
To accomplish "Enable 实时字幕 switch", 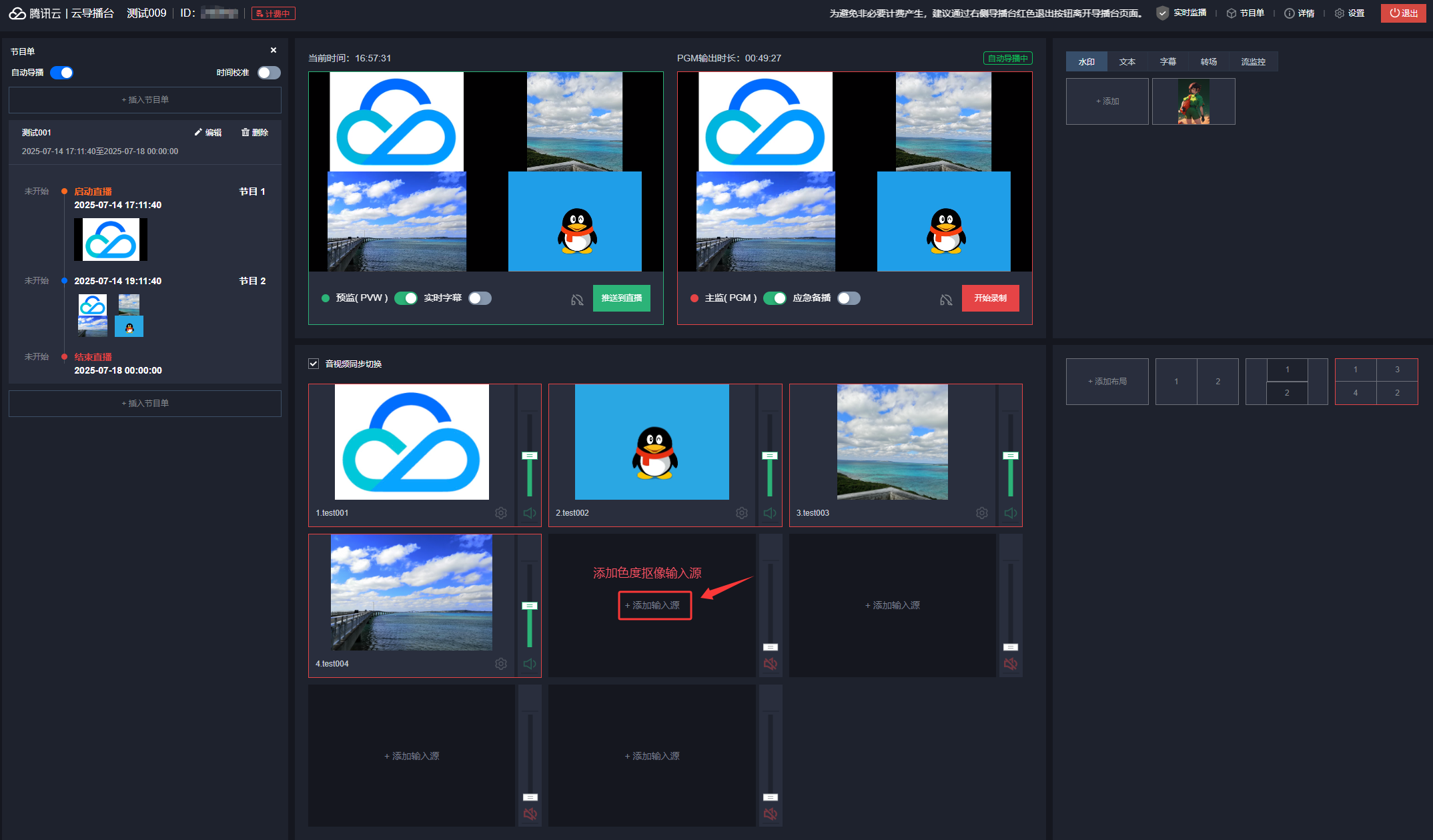I will [480, 298].
